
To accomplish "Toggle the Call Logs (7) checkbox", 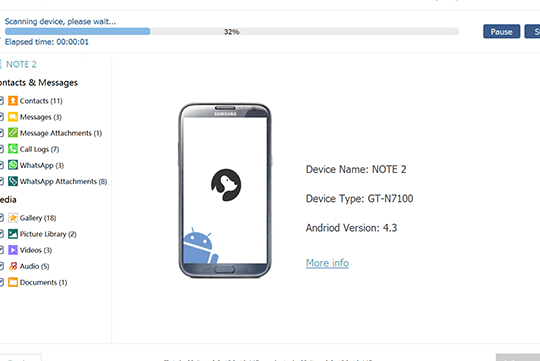I will point(1,149).
